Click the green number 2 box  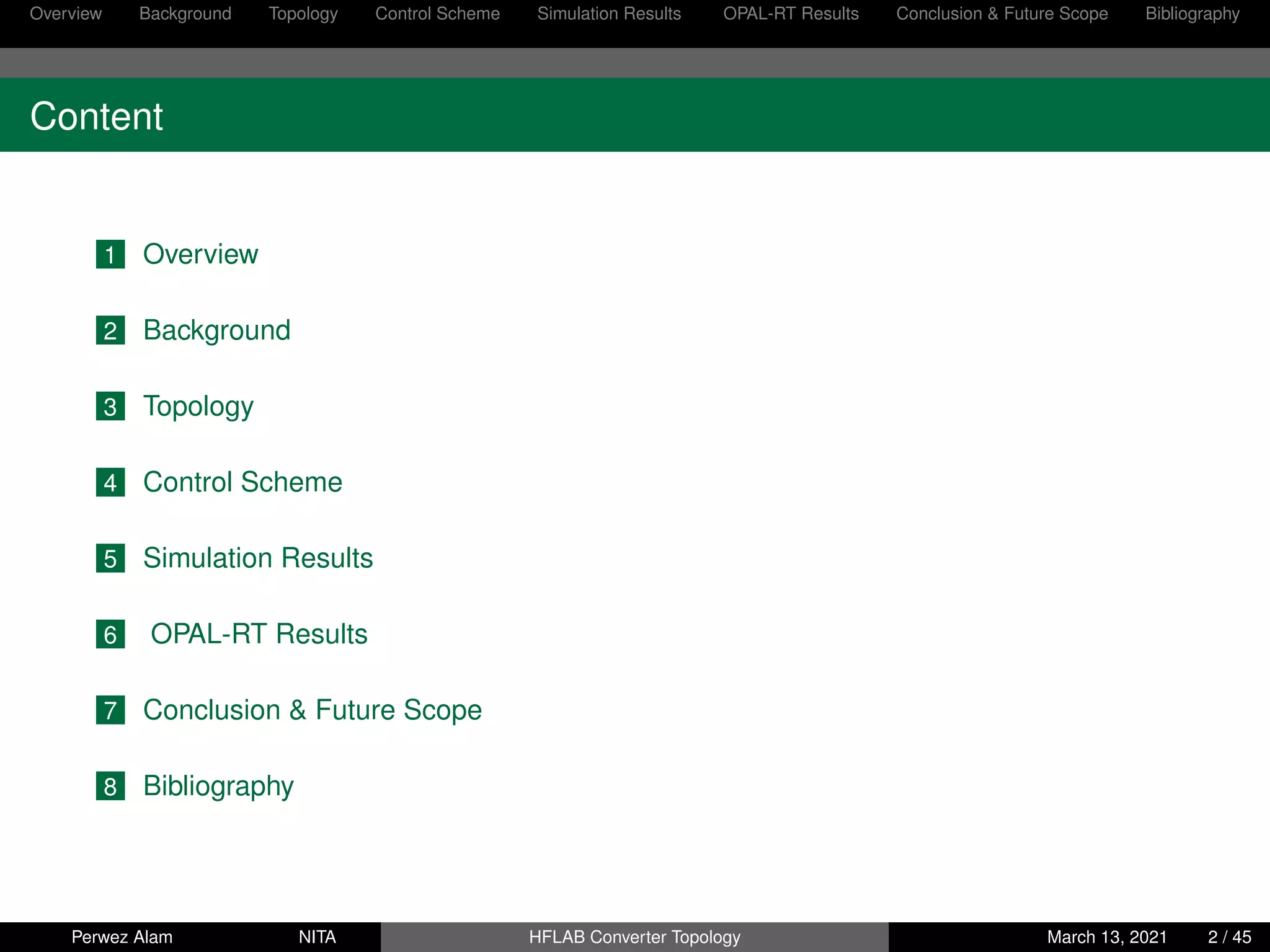click(110, 330)
